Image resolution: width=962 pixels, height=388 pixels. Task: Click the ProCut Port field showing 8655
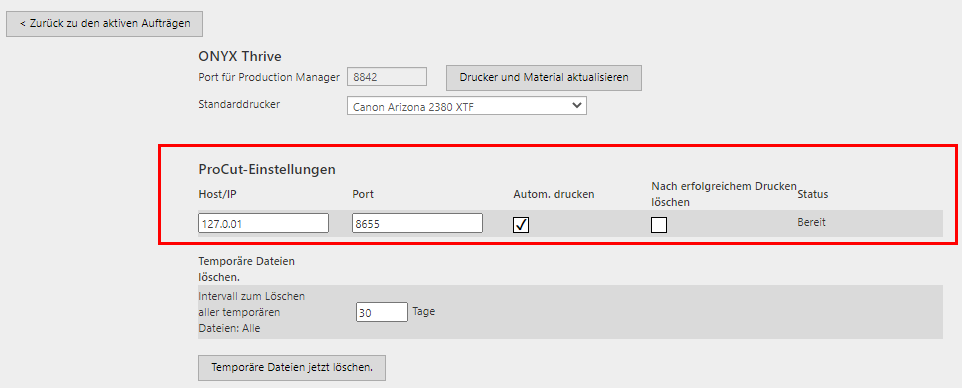click(x=417, y=223)
